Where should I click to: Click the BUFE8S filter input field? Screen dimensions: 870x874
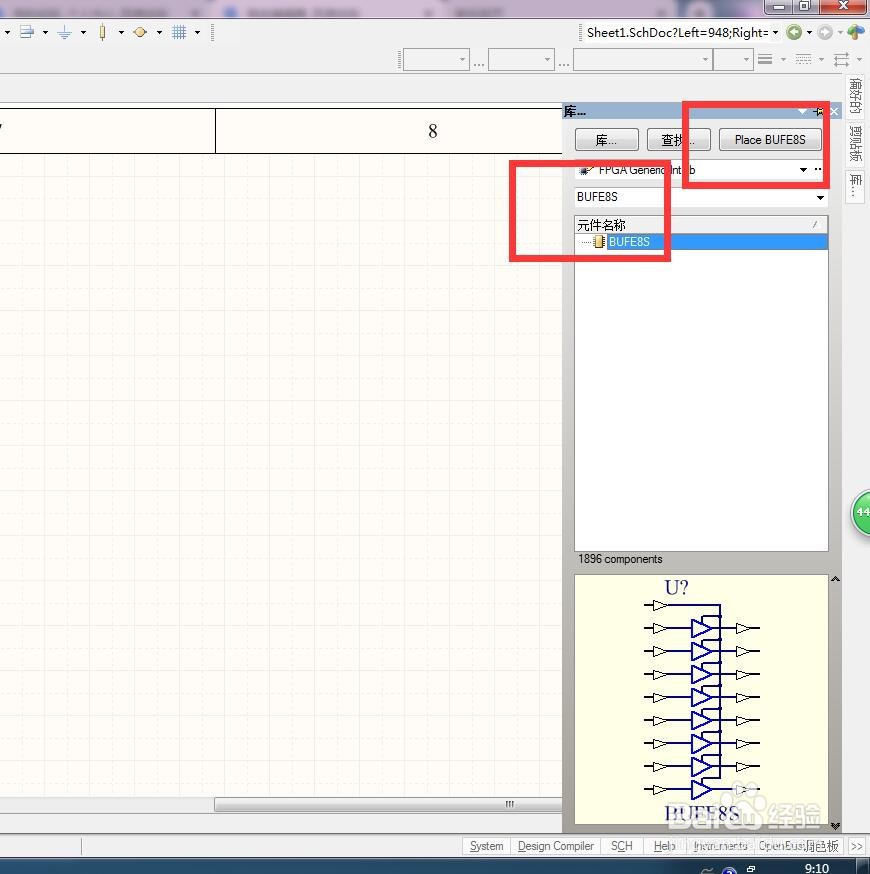694,197
